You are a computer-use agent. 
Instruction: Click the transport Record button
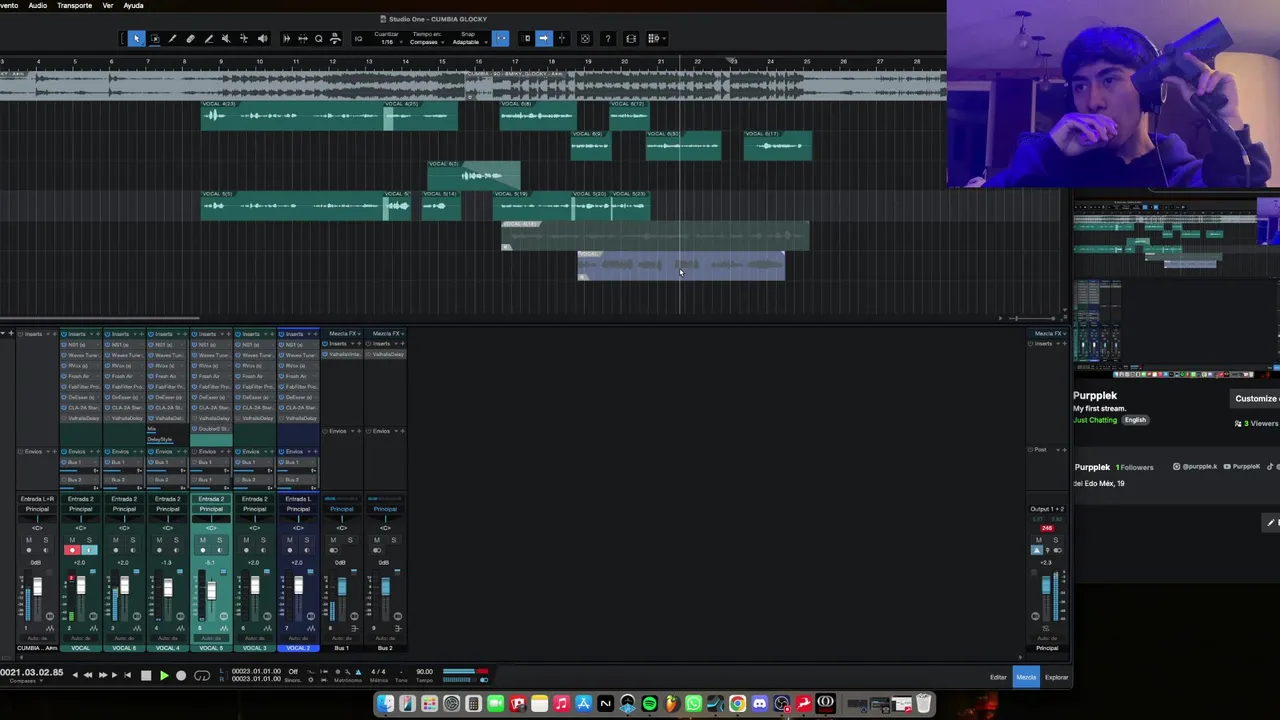(181, 676)
